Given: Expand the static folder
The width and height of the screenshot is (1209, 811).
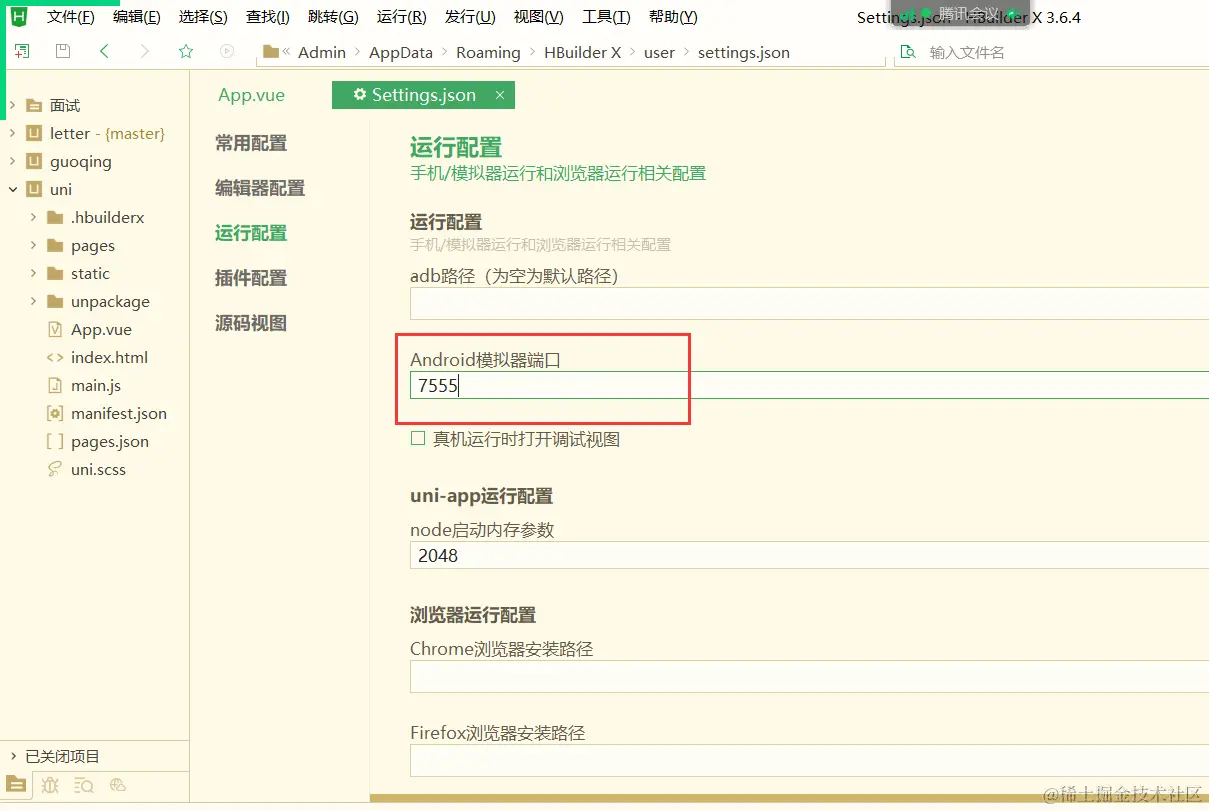Looking at the screenshot, I should [34, 273].
